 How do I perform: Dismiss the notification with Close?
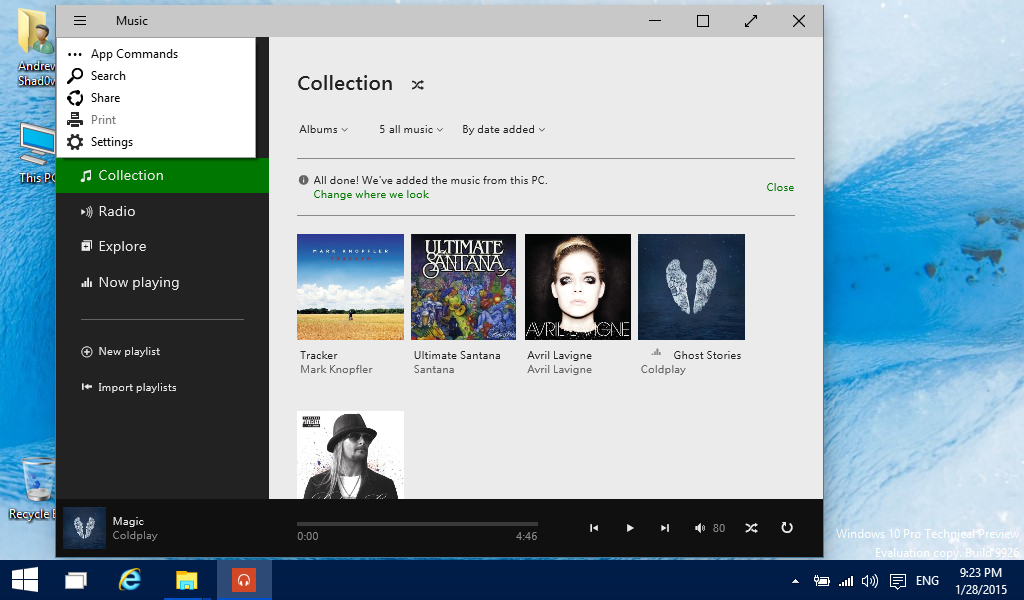pos(780,187)
